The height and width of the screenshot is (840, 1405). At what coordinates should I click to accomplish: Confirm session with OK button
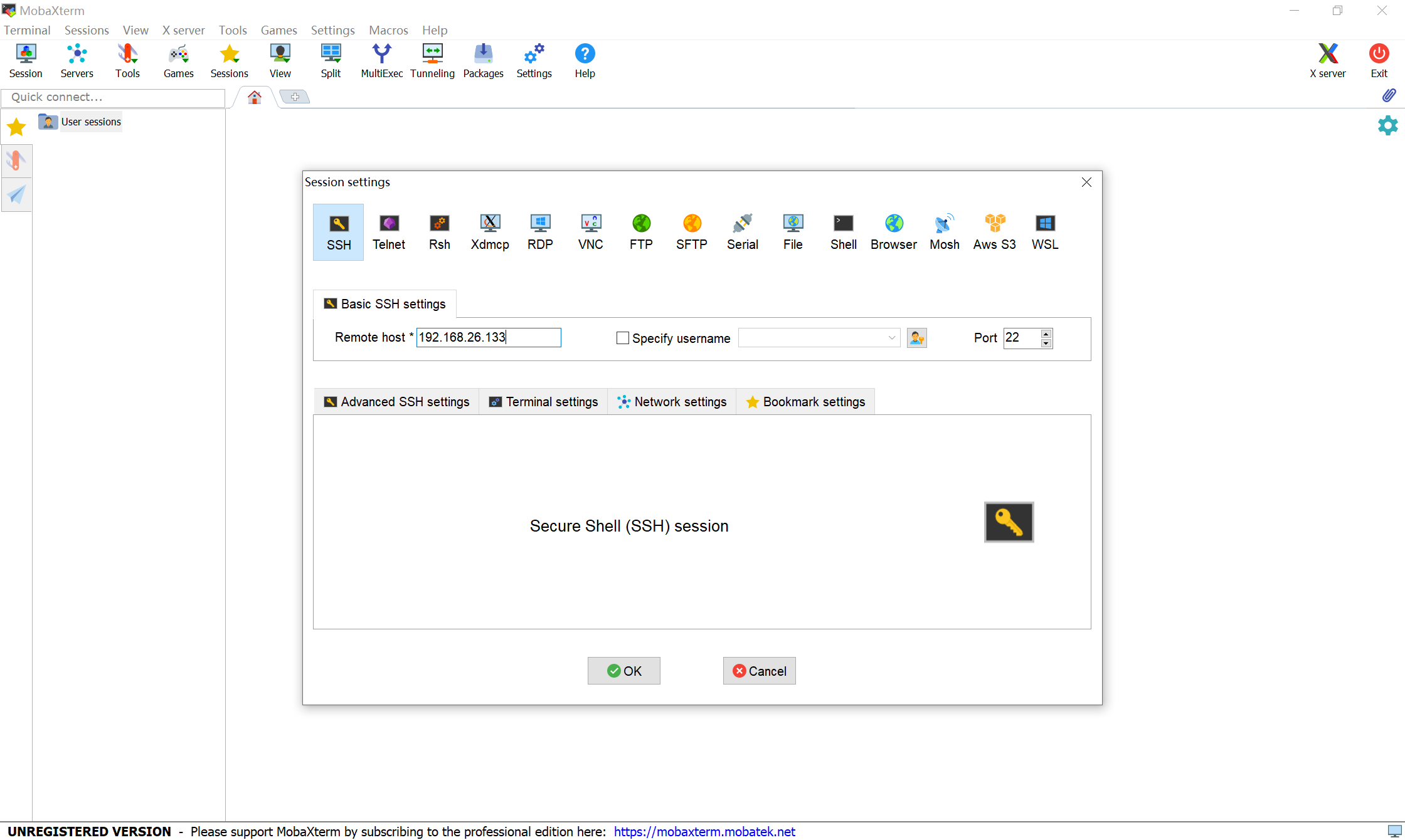(623, 671)
